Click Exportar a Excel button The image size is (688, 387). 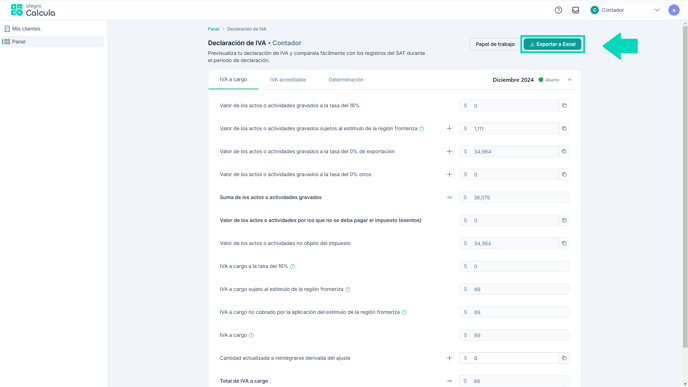[x=552, y=44]
